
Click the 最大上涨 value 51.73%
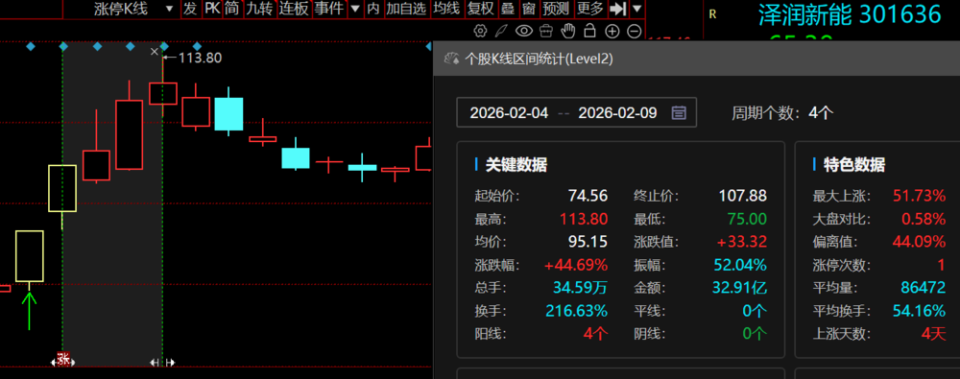919,196
